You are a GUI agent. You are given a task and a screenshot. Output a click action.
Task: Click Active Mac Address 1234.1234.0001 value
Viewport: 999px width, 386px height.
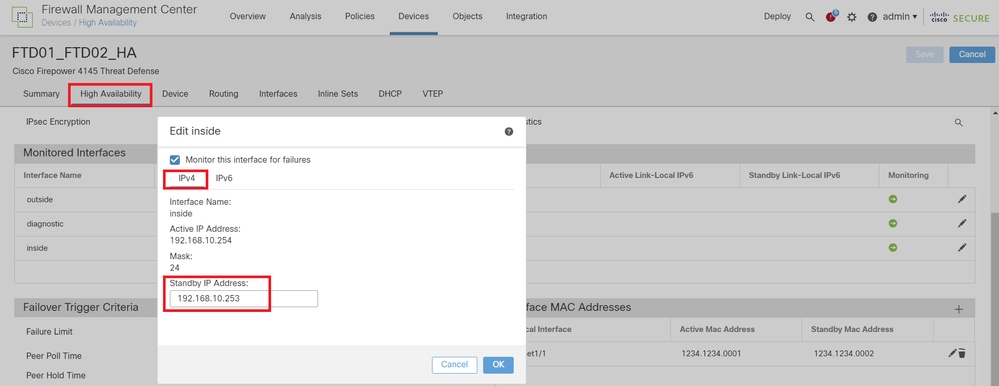point(711,353)
